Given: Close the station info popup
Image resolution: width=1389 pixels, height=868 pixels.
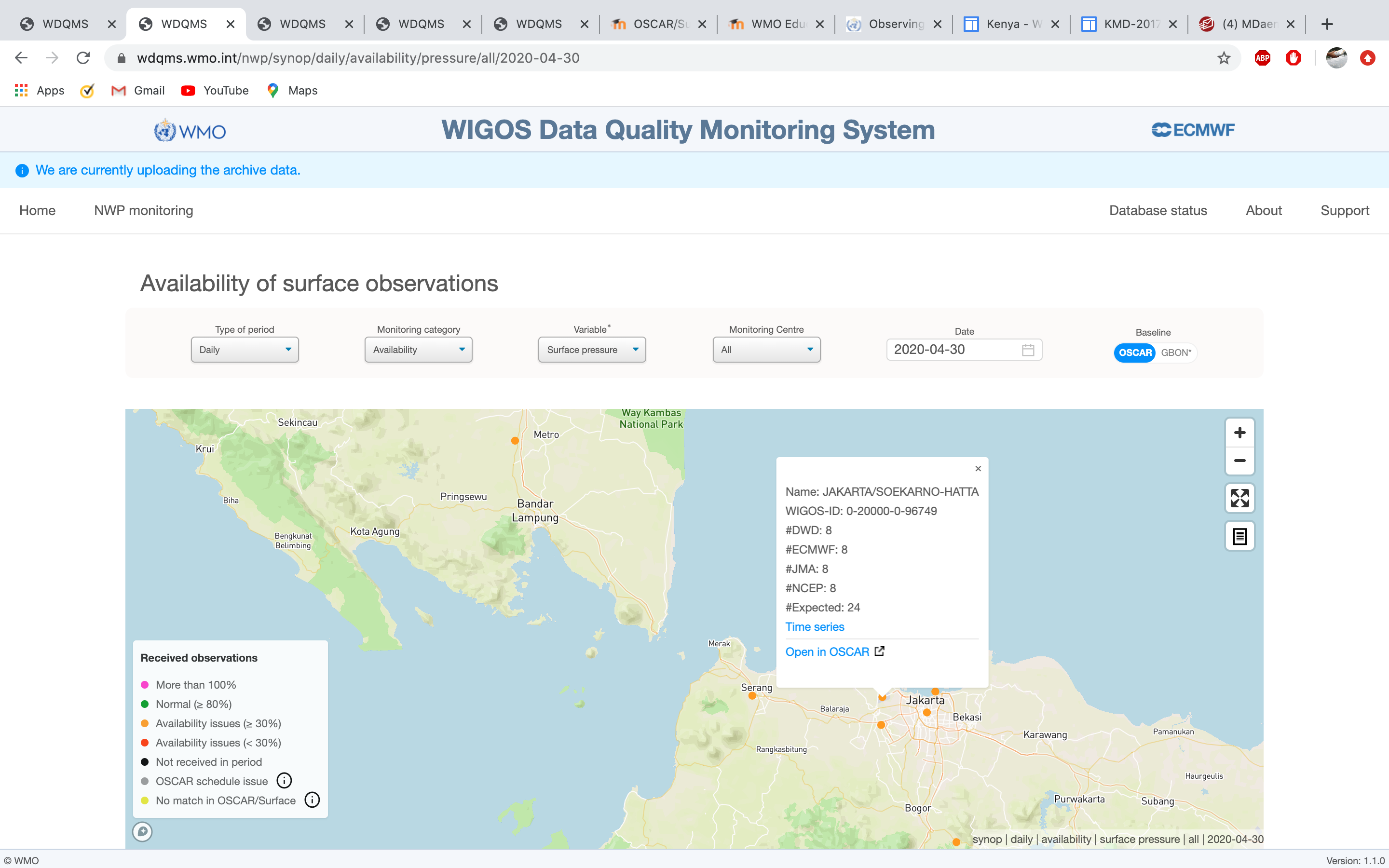Looking at the screenshot, I should click(978, 468).
